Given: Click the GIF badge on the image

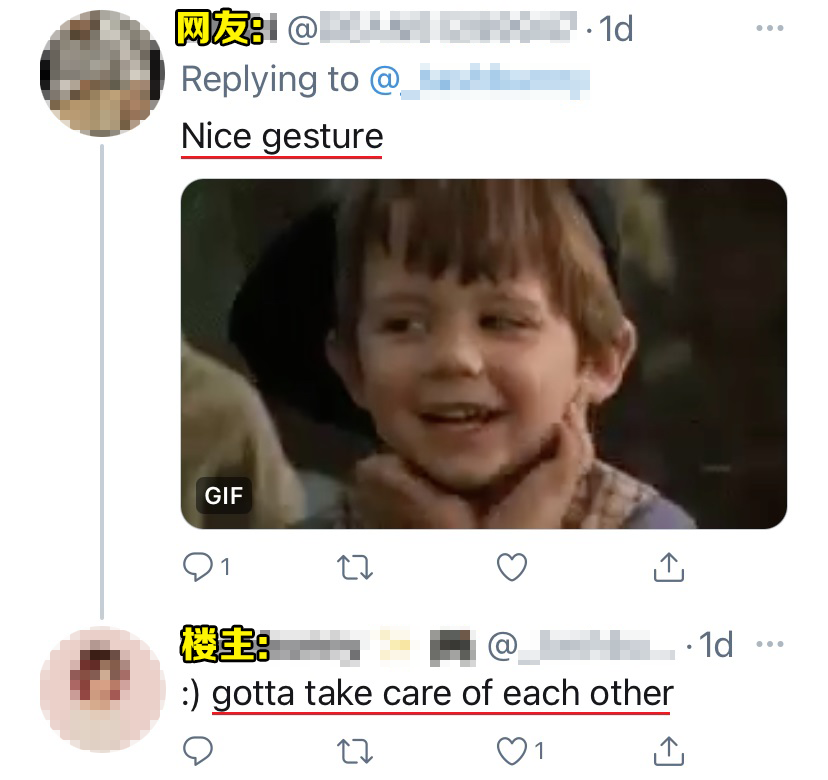Looking at the screenshot, I should tap(223, 495).
